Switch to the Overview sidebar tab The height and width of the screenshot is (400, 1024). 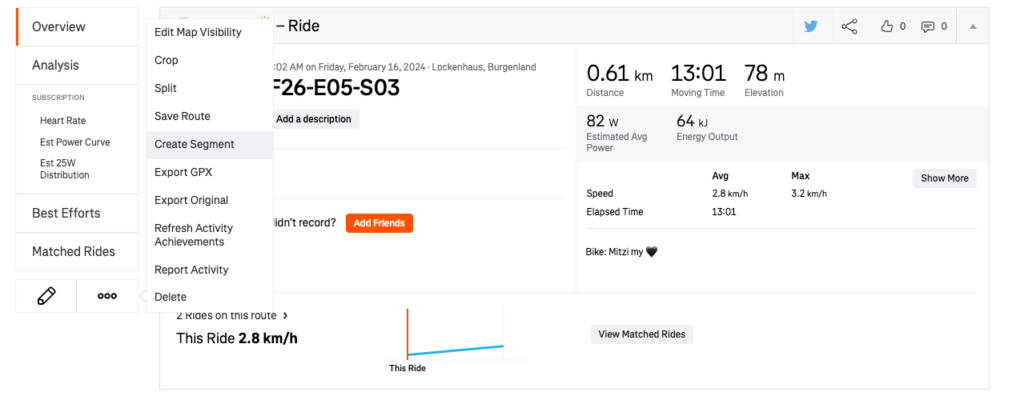click(58, 27)
